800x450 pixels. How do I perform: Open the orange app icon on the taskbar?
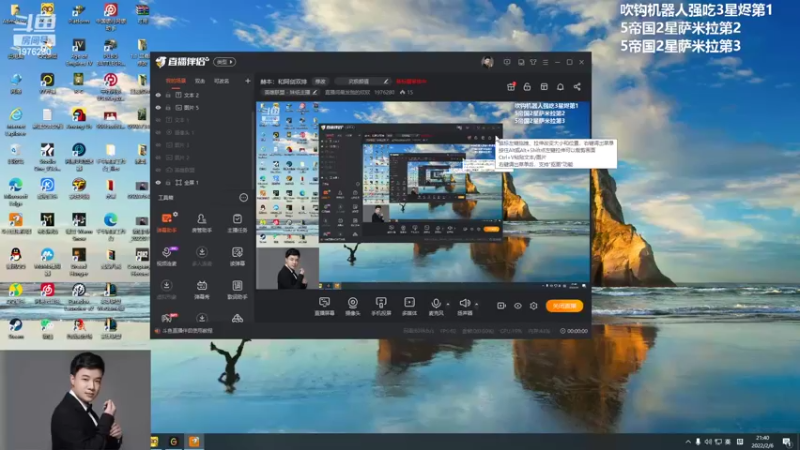[x=194, y=441]
